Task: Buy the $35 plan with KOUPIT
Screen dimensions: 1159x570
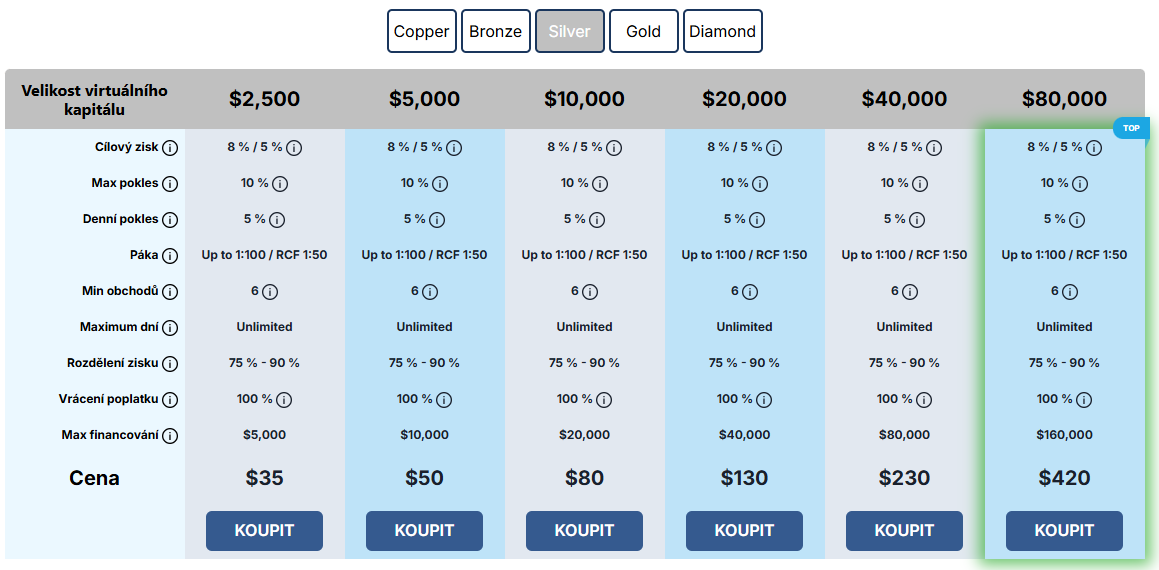Action: [x=265, y=531]
